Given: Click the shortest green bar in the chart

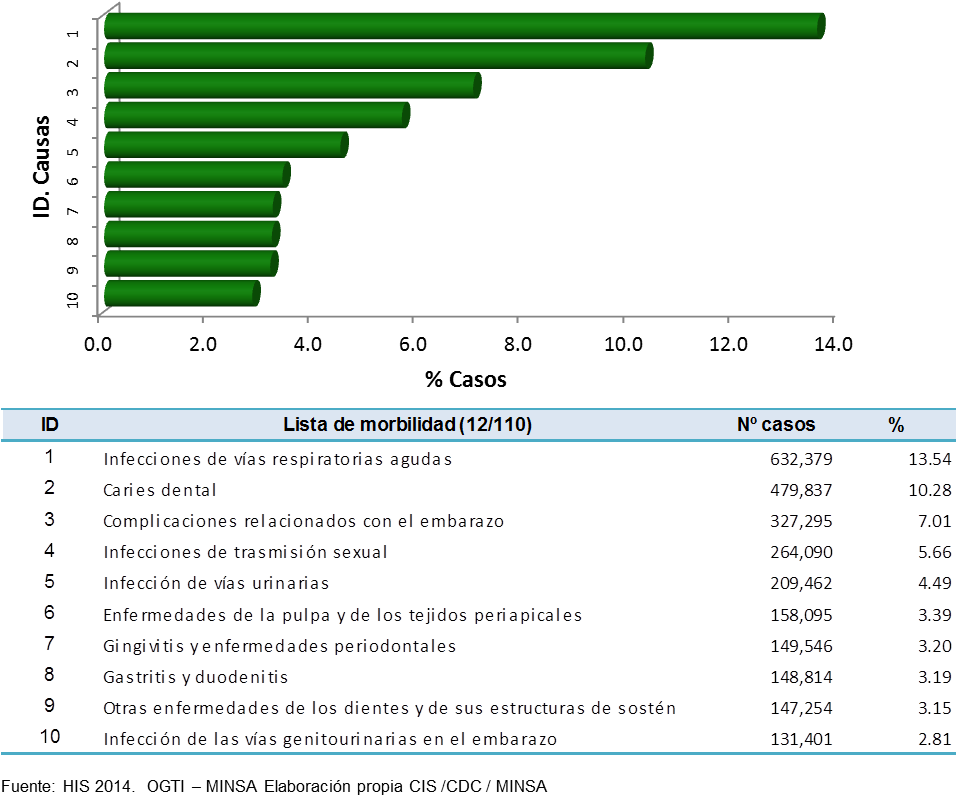Looking at the screenshot, I should 181,293.
